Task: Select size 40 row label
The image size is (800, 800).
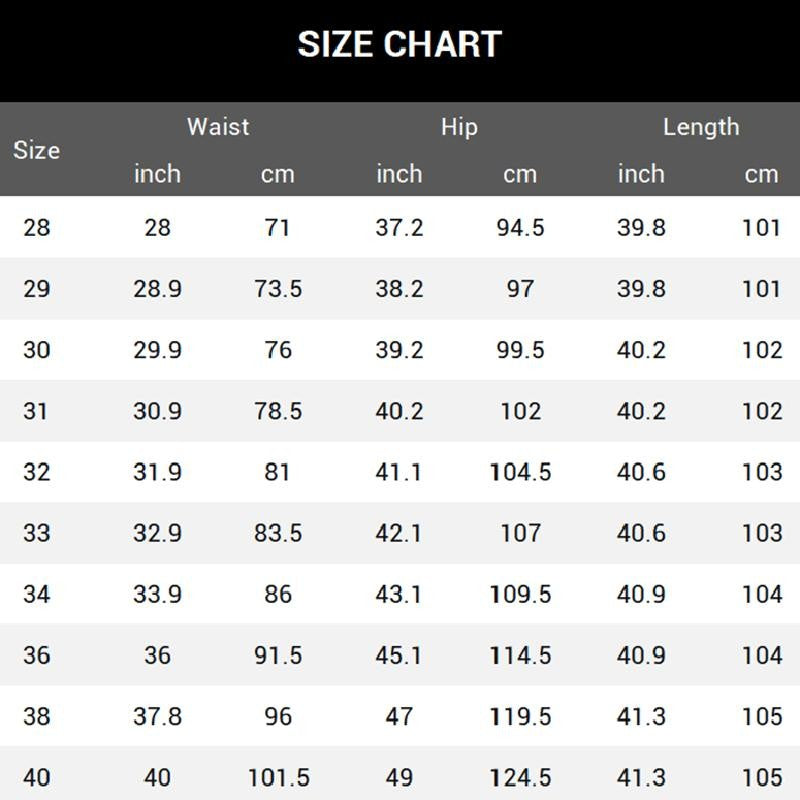Action: 36,777
